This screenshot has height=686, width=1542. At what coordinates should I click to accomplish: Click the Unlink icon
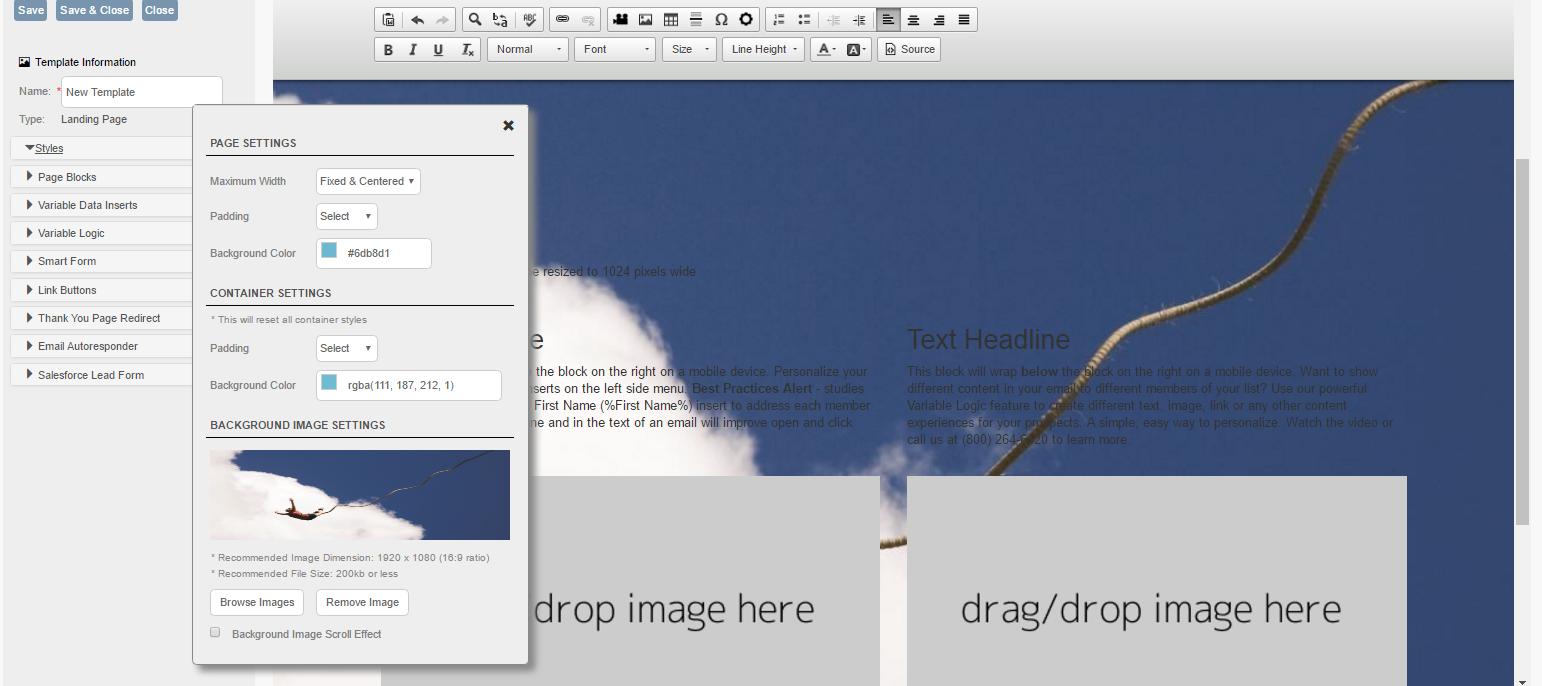point(588,20)
